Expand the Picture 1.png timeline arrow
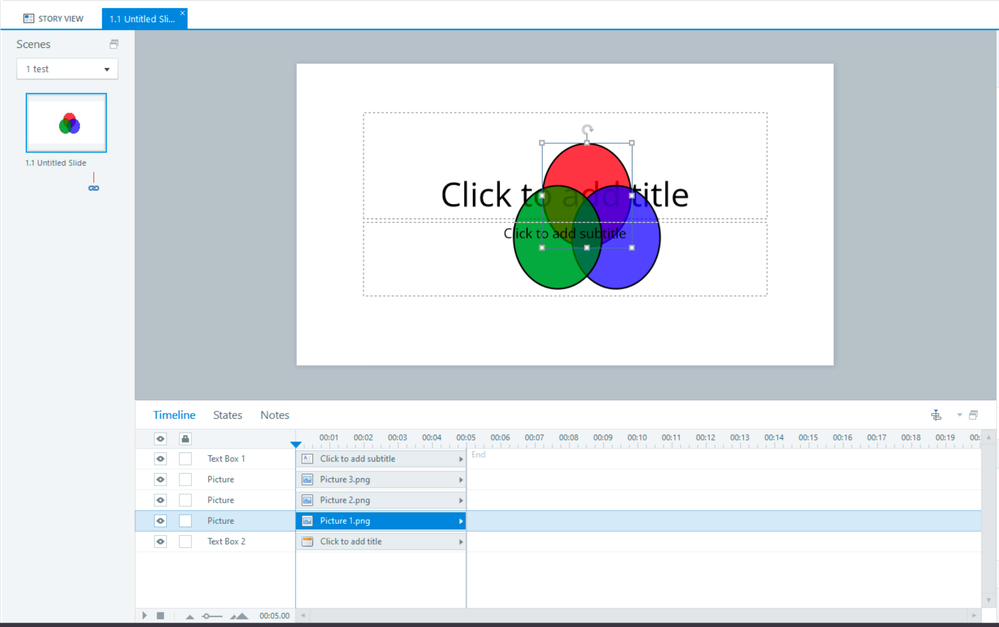999x627 pixels. (x=461, y=521)
